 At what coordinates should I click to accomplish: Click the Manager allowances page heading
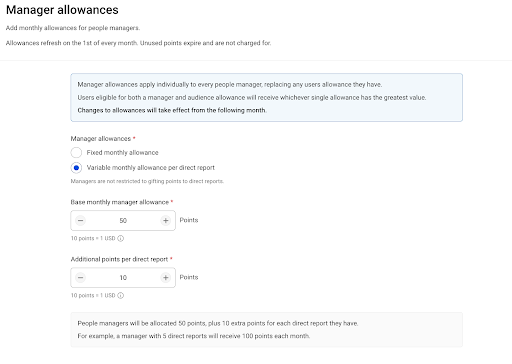tap(62, 10)
